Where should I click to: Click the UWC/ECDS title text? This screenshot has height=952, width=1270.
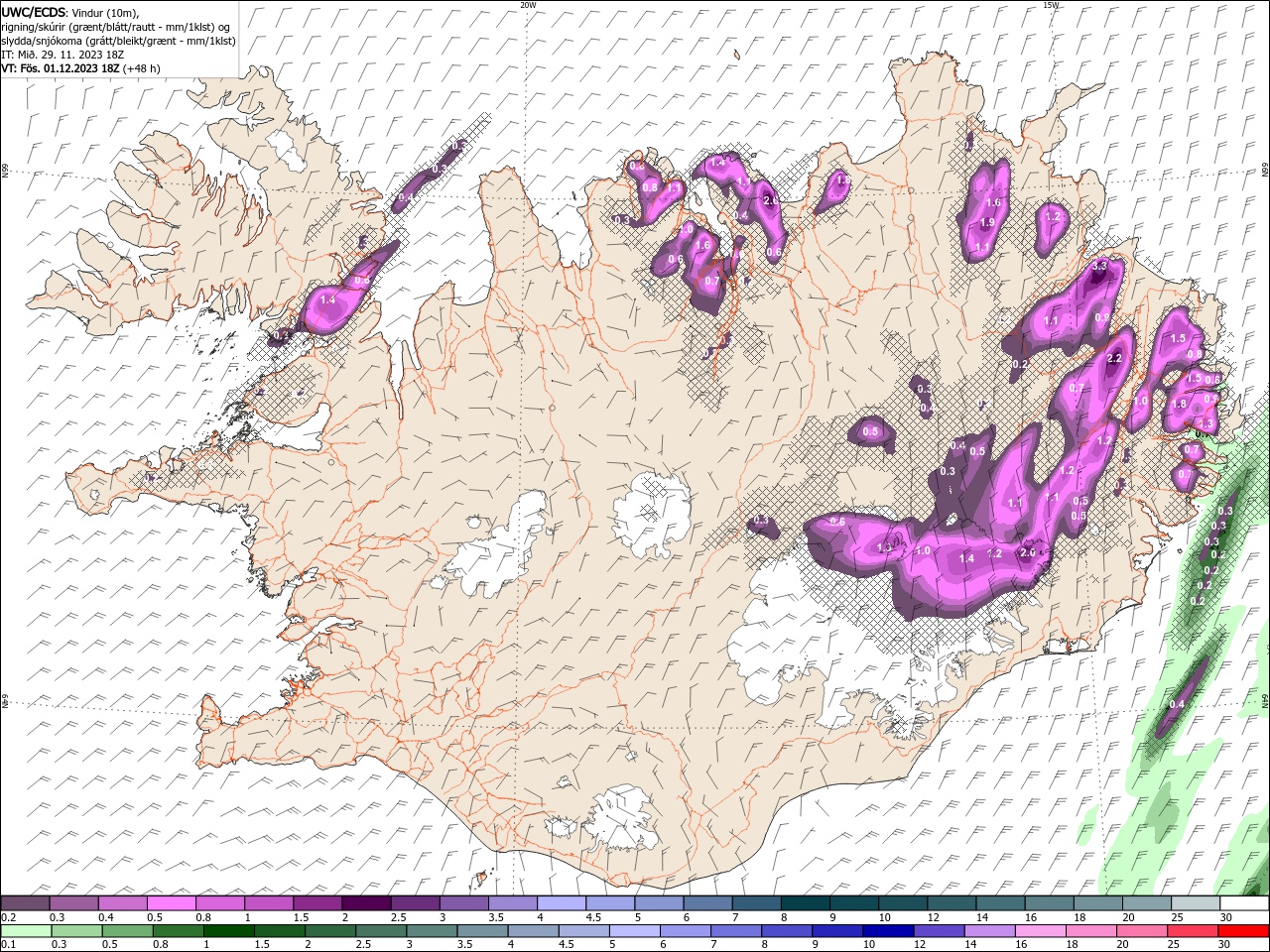click(34, 12)
